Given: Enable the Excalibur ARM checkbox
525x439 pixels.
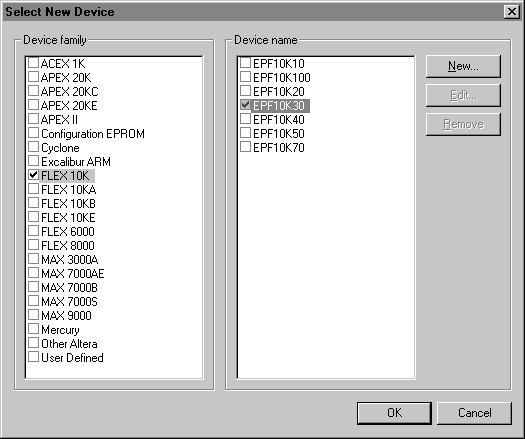Looking at the screenshot, I should [x=33, y=161].
